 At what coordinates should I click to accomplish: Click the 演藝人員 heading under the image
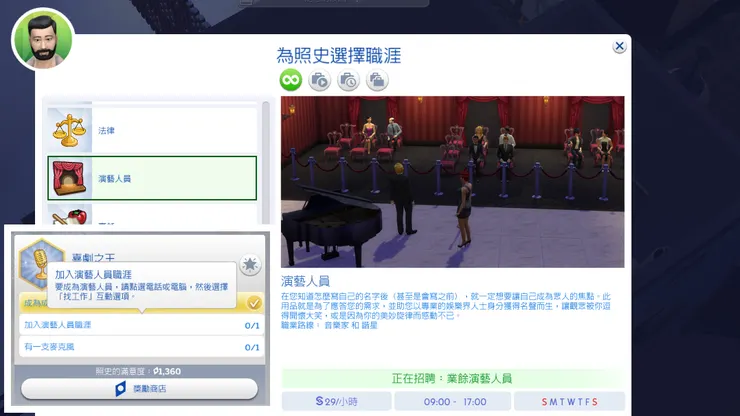(x=305, y=281)
